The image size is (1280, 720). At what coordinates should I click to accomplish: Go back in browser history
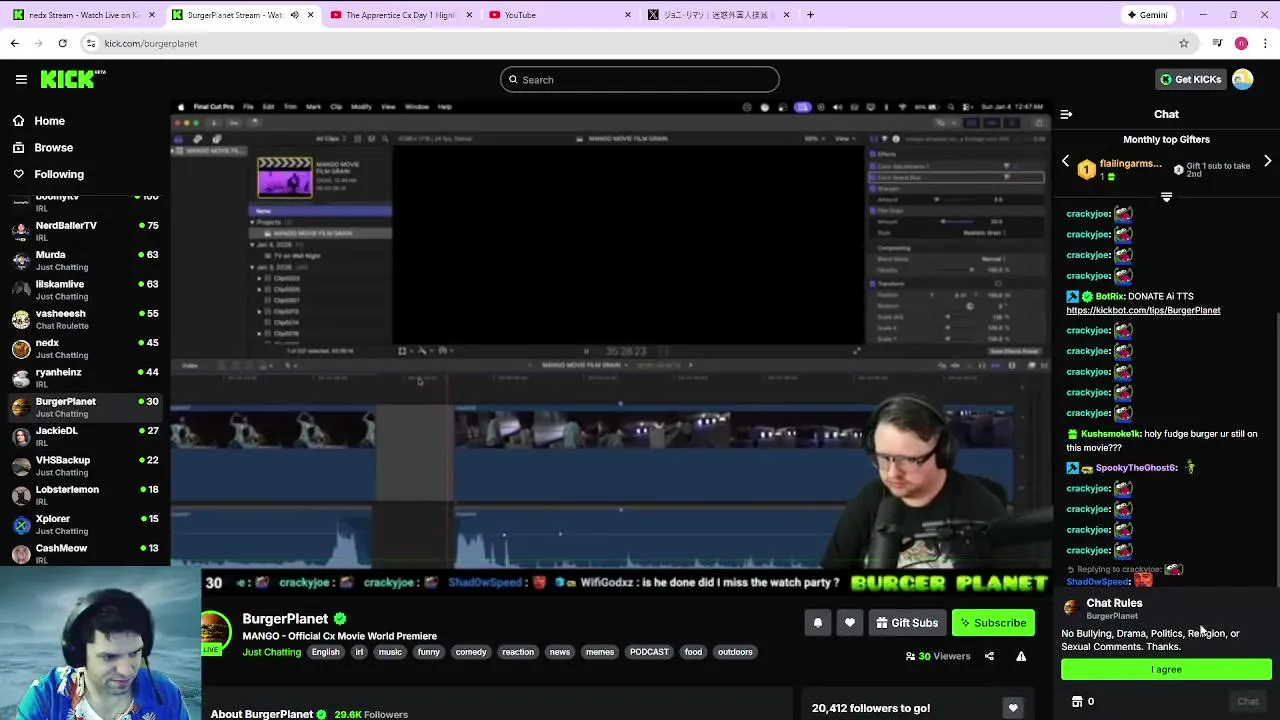(14, 43)
